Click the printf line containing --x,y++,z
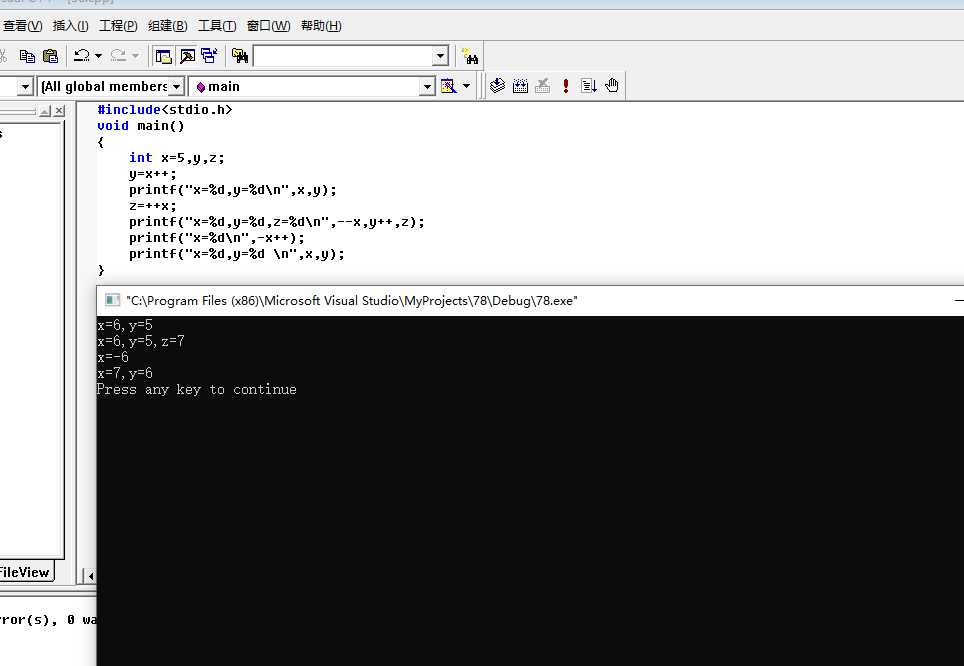This screenshot has height=666, width=964. (x=277, y=221)
